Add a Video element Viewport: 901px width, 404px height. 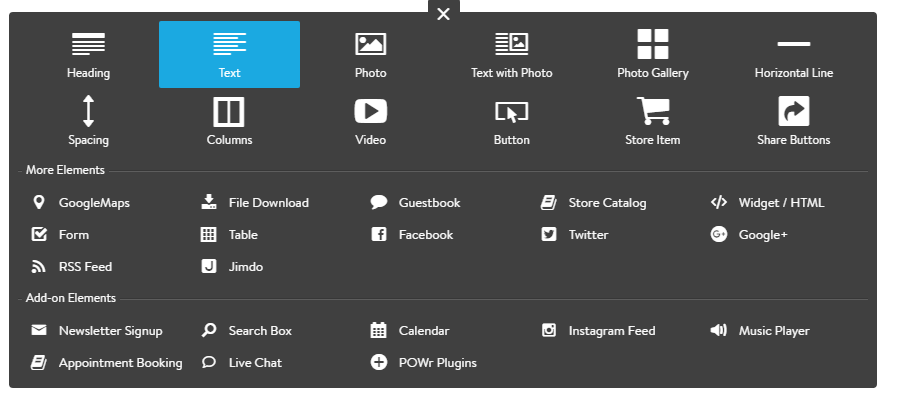tap(371, 121)
